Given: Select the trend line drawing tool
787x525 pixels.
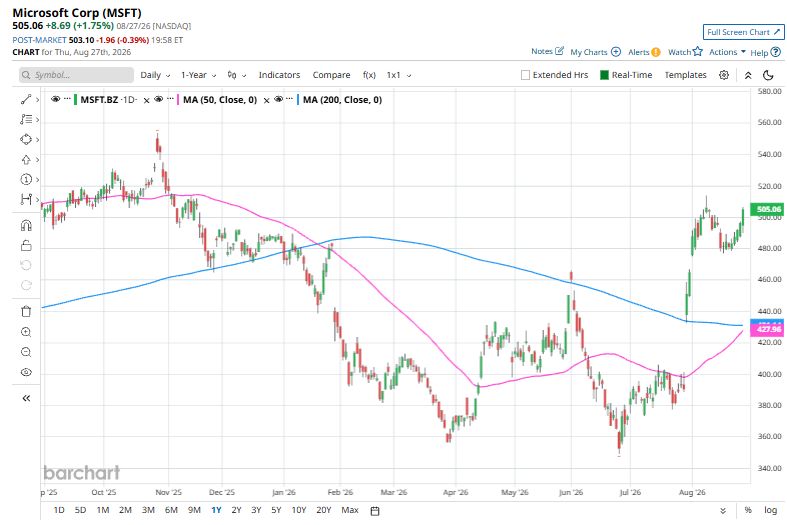Looking at the screenshot, I should click(26, 99).
